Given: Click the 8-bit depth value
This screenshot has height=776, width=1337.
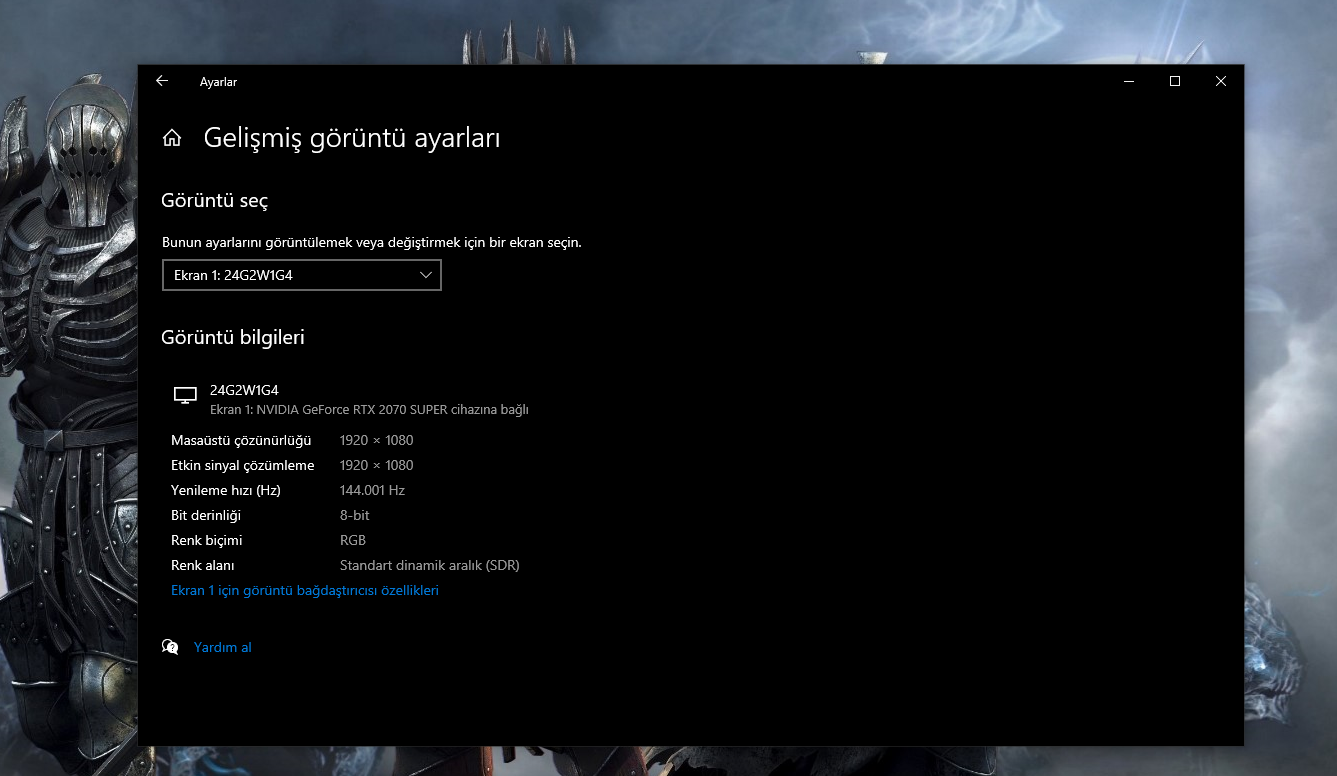Looking at the screenshot, I should pos(355,515).
